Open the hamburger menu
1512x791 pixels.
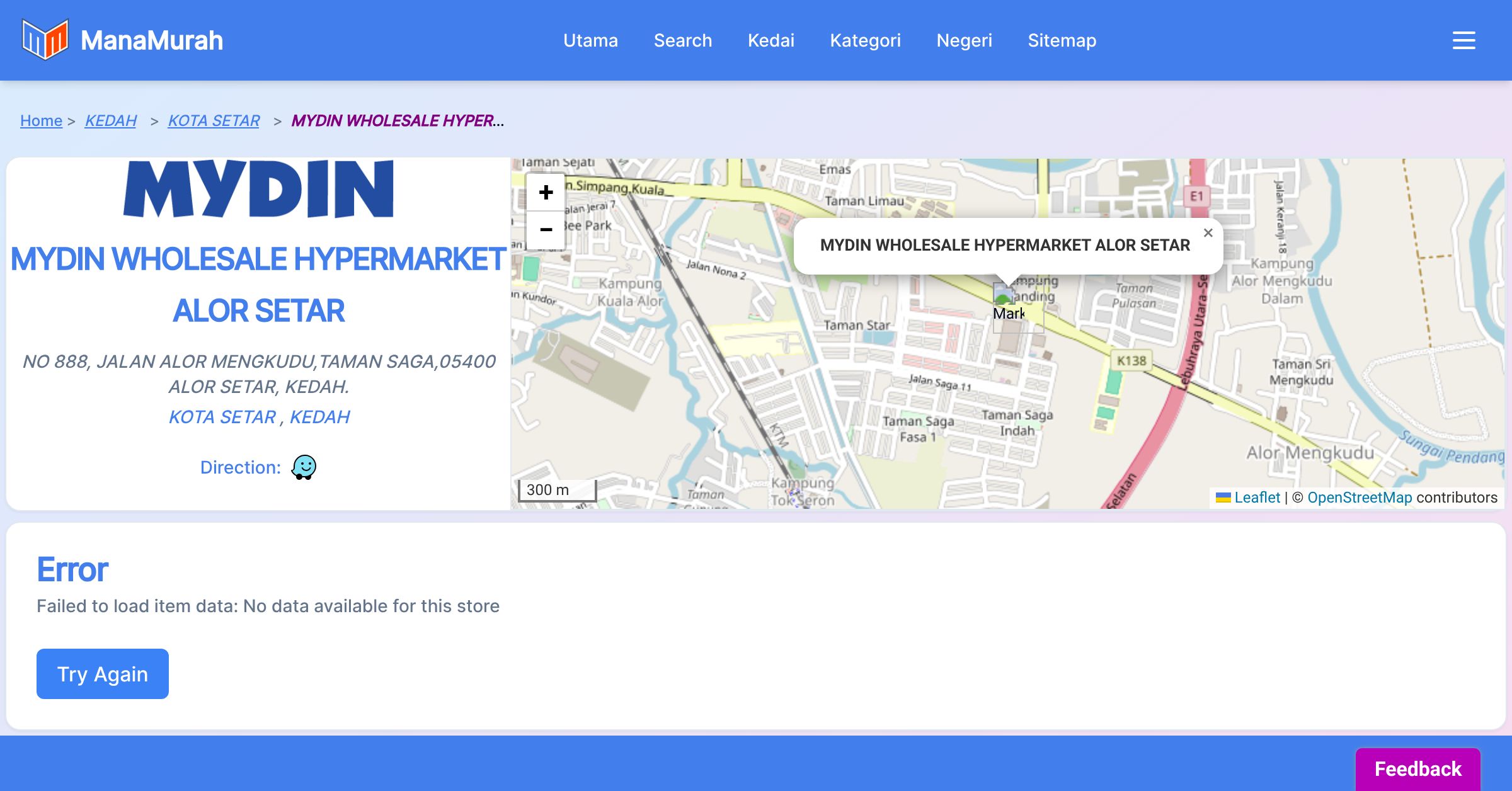[x=1463, y=40]
